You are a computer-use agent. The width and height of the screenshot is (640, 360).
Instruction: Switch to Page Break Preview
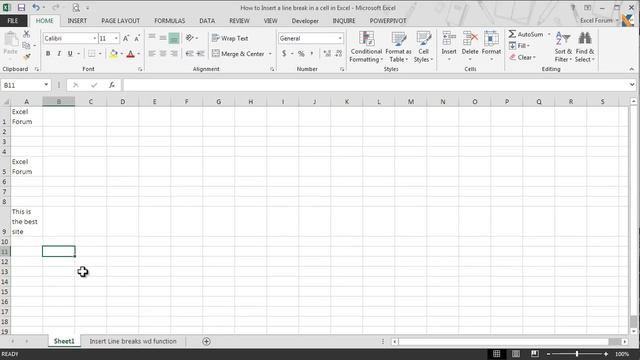pyautogui.click(x=535, y=354)
